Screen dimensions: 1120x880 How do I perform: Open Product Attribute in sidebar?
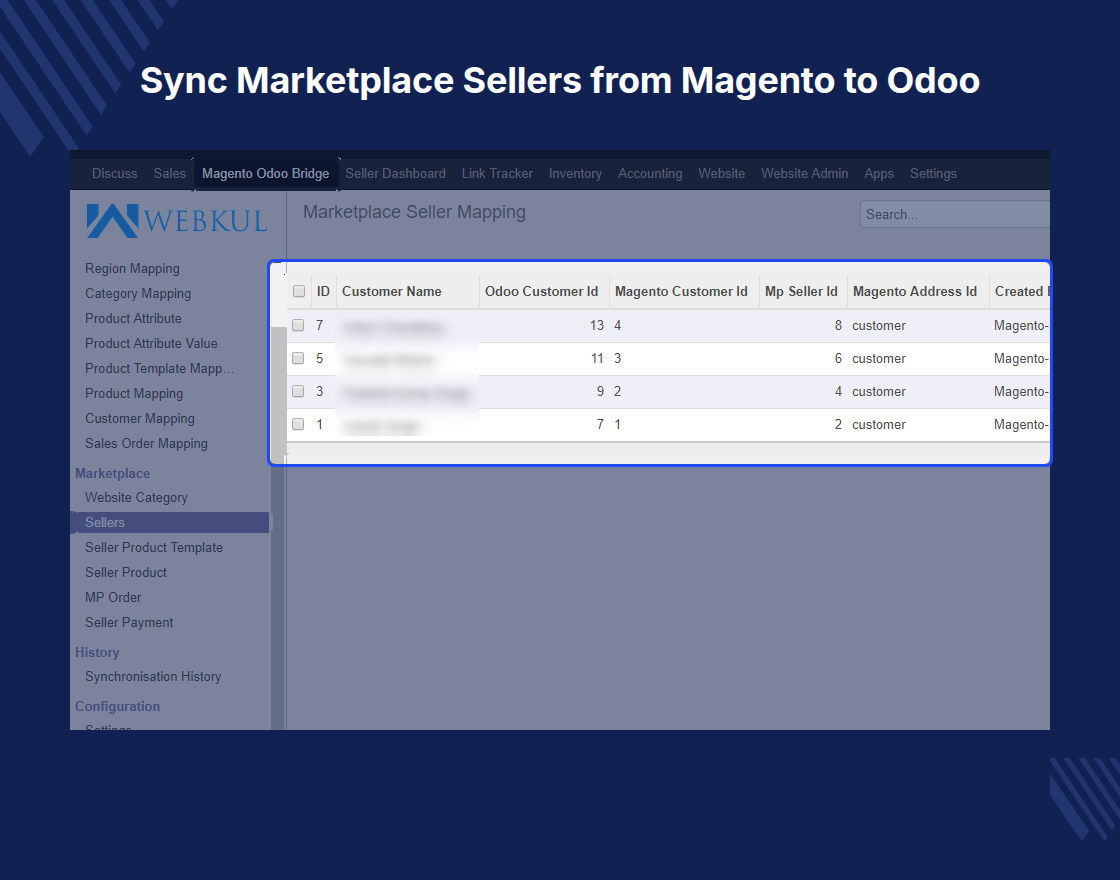tap(133, 319)
